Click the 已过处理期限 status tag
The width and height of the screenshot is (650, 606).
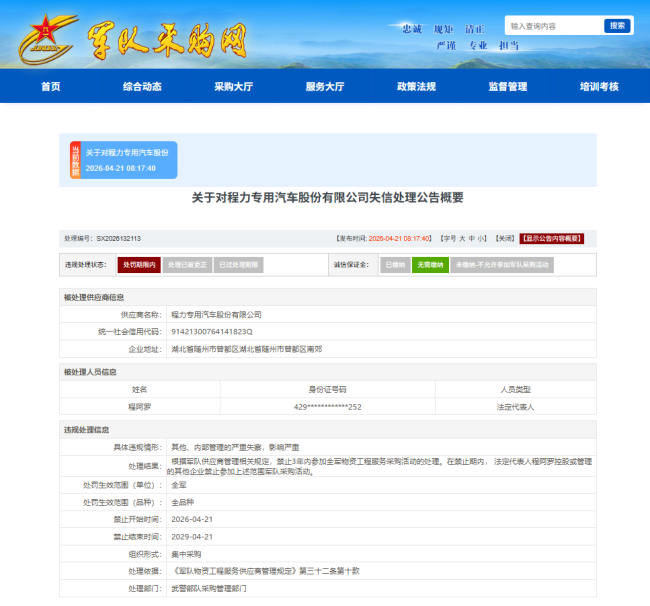click(x=239, y=265)
